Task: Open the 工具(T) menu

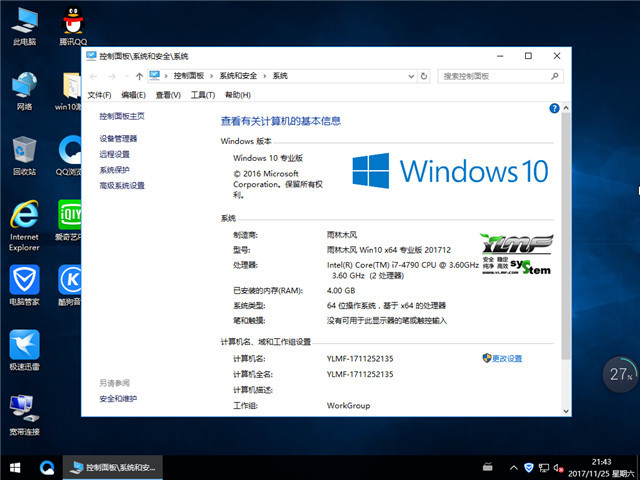Action: pyautogui.click(x=203, y=95)
